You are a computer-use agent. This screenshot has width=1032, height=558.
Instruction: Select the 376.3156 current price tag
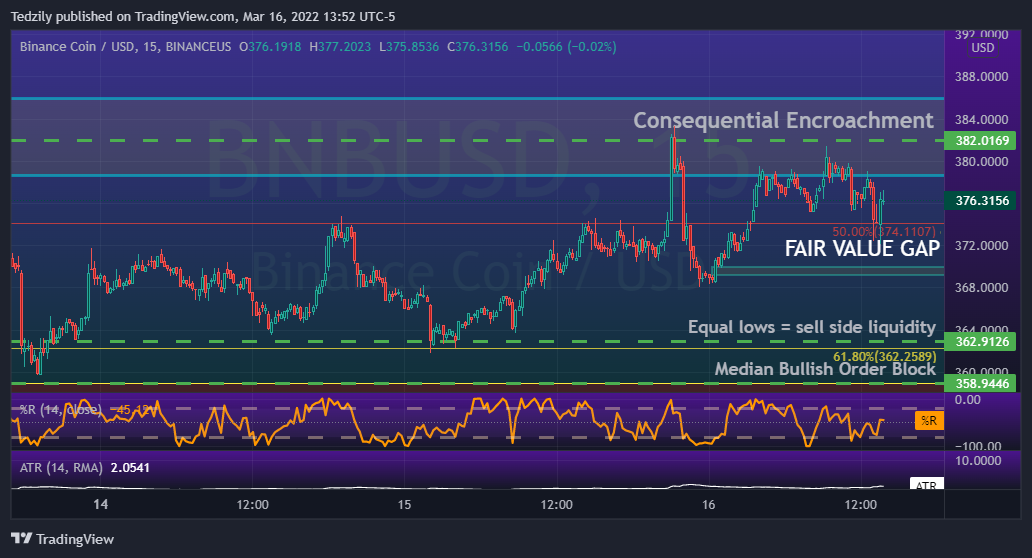980,201
